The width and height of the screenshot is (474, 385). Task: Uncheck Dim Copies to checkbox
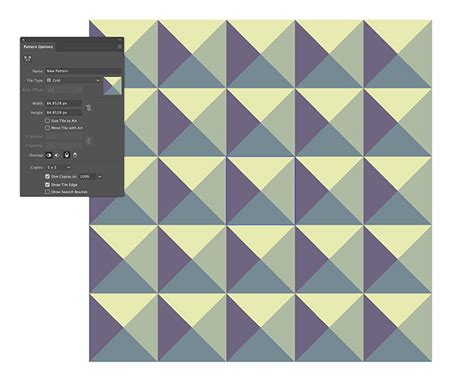click(x=47, y=176)
